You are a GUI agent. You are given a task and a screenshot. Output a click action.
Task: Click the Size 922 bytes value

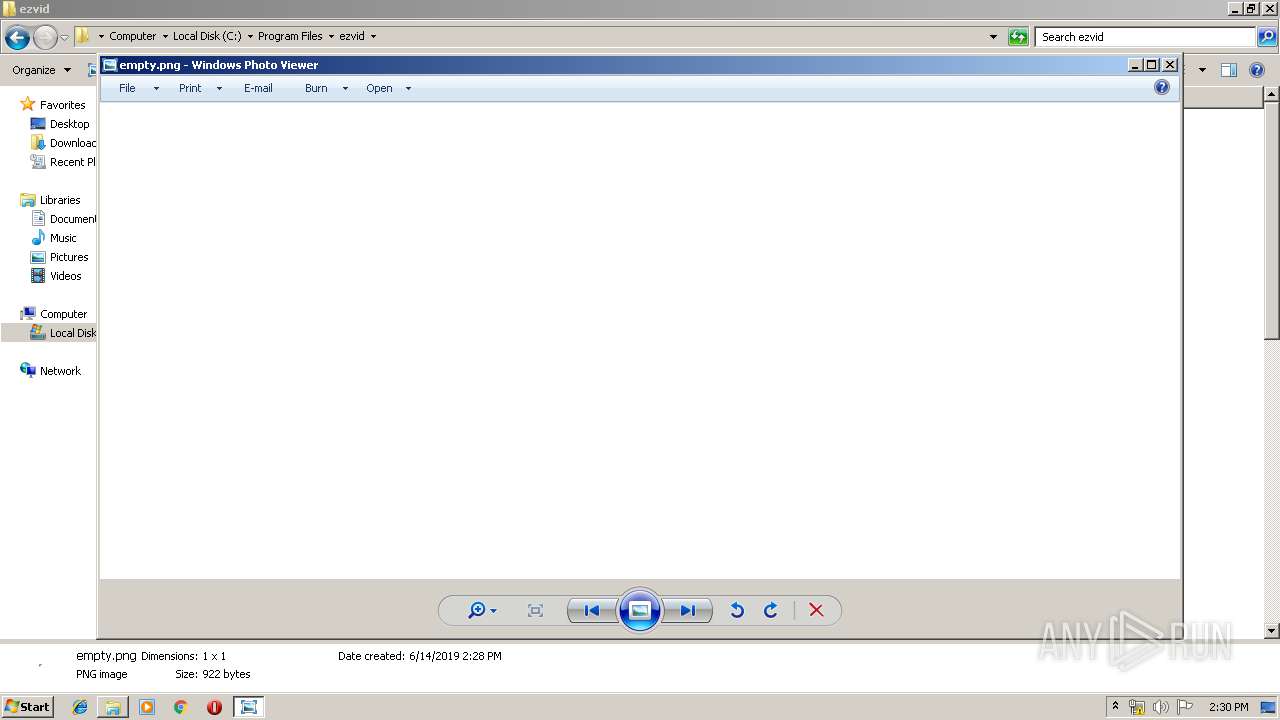click(226, 674)
